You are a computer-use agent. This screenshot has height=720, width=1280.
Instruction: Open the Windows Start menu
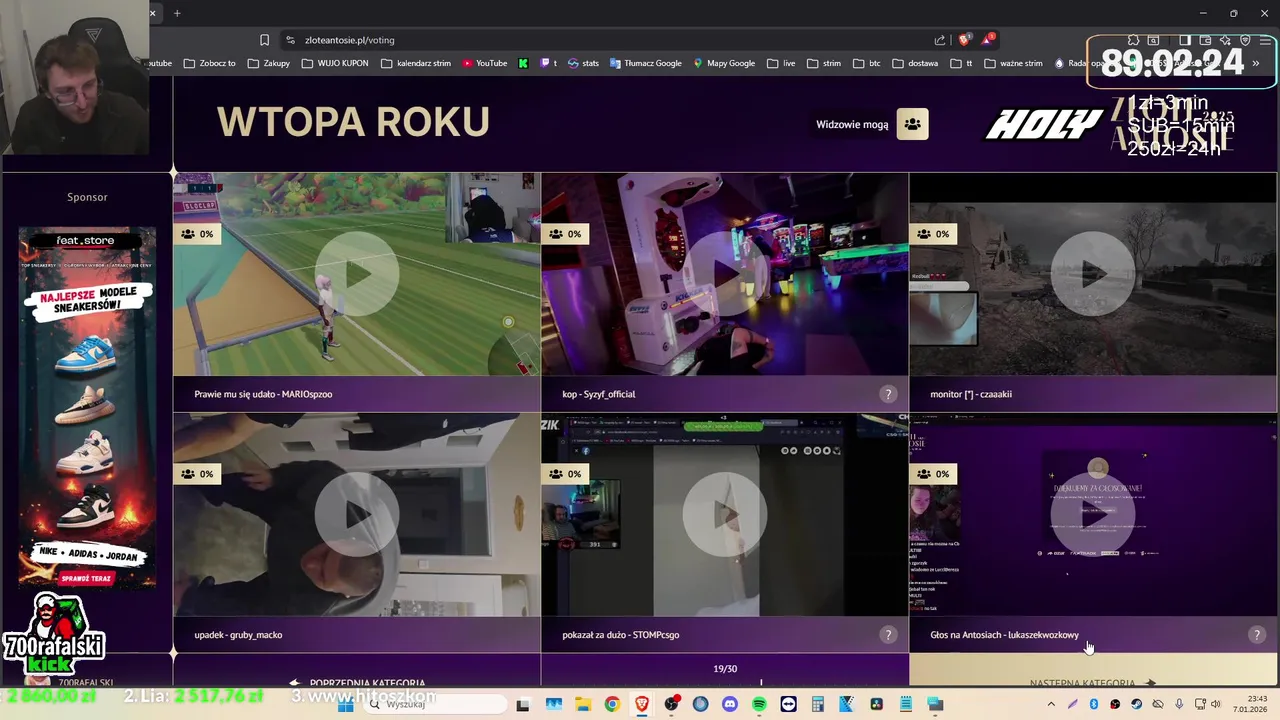[x=346, y=705]
